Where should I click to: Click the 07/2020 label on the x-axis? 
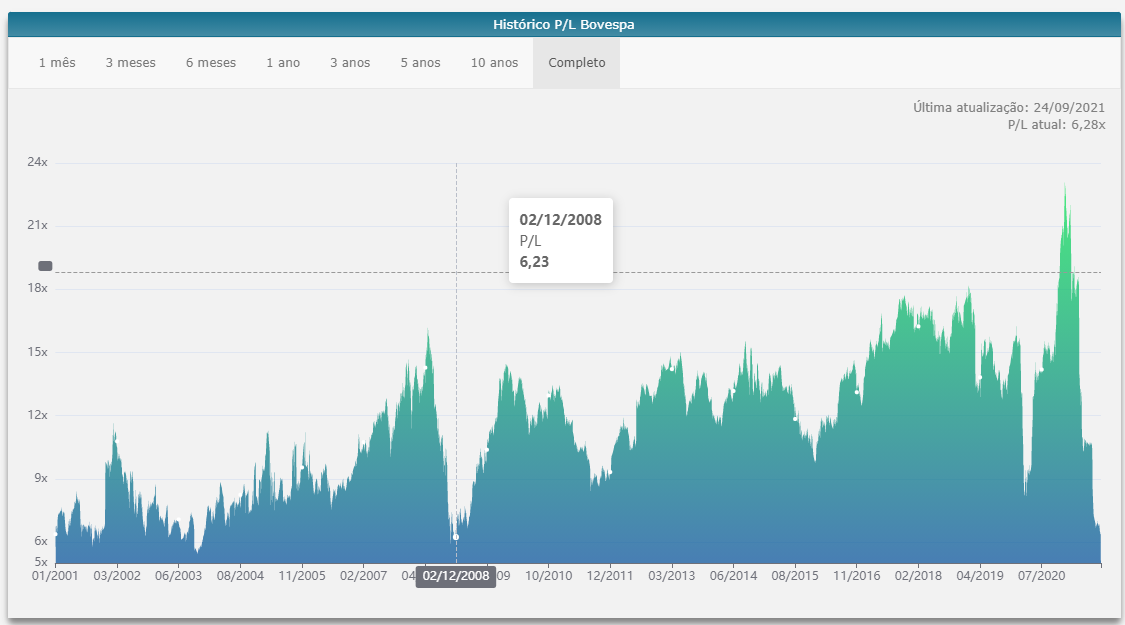pyautogui.click(x=1041, y=576)
